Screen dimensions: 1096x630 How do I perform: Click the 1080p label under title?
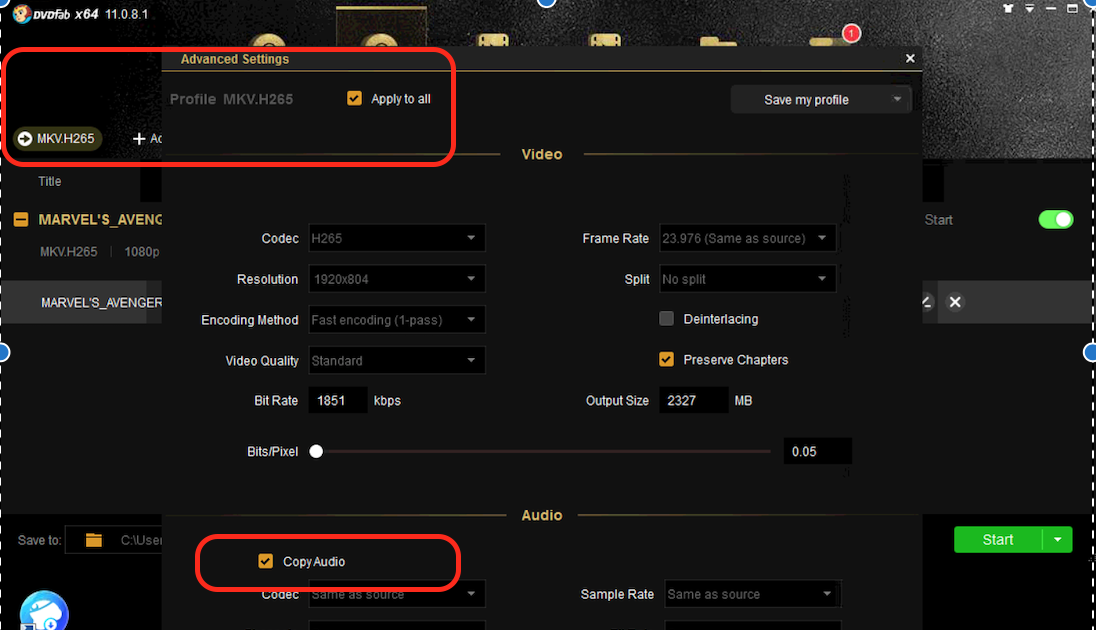tap(142, 252)
